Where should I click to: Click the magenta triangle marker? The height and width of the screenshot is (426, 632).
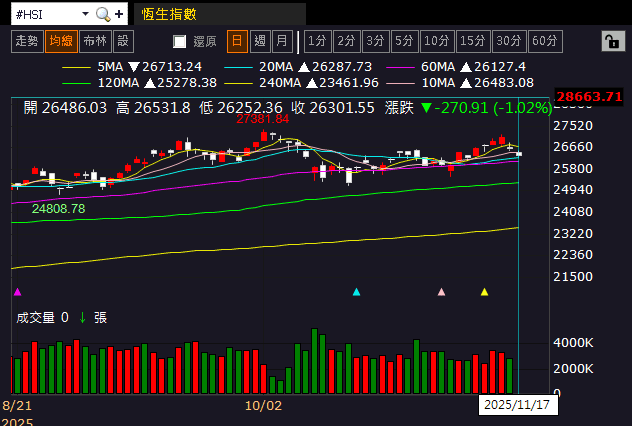click(x=17, y=292)
